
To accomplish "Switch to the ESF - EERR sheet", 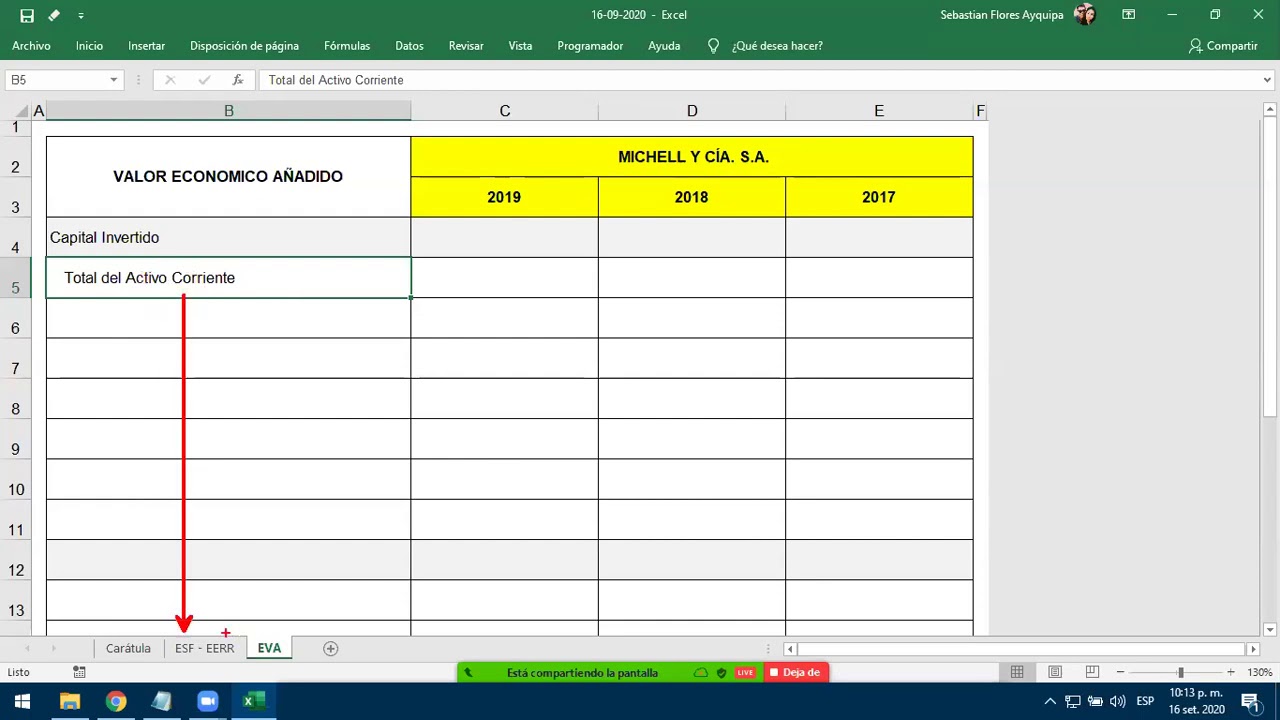I will (x=204, y=648).
